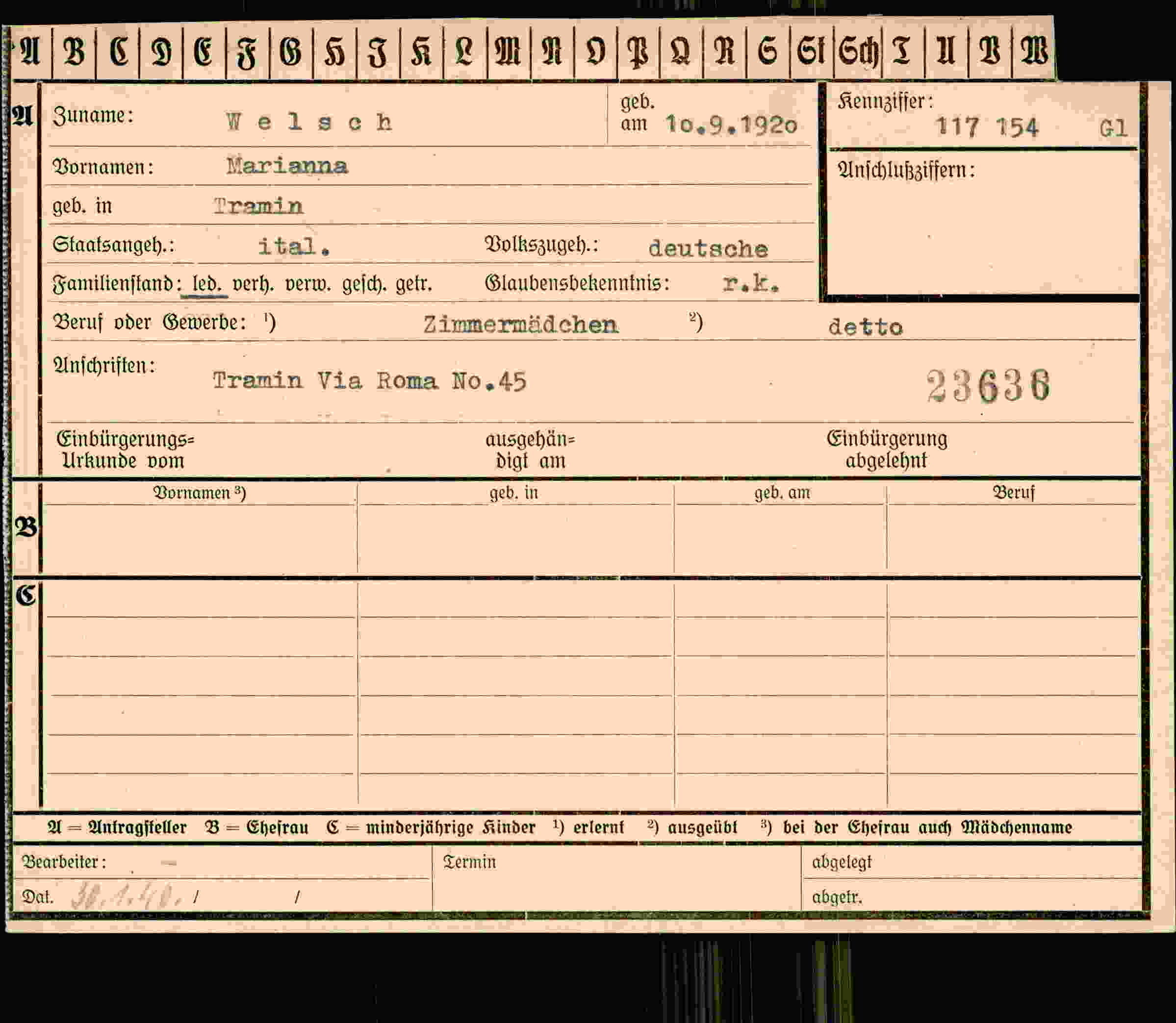The height and width of the screenshot is (1023, 1176).
Task: Click the "gesch." marital status option
Action: [x=363, y=284]
